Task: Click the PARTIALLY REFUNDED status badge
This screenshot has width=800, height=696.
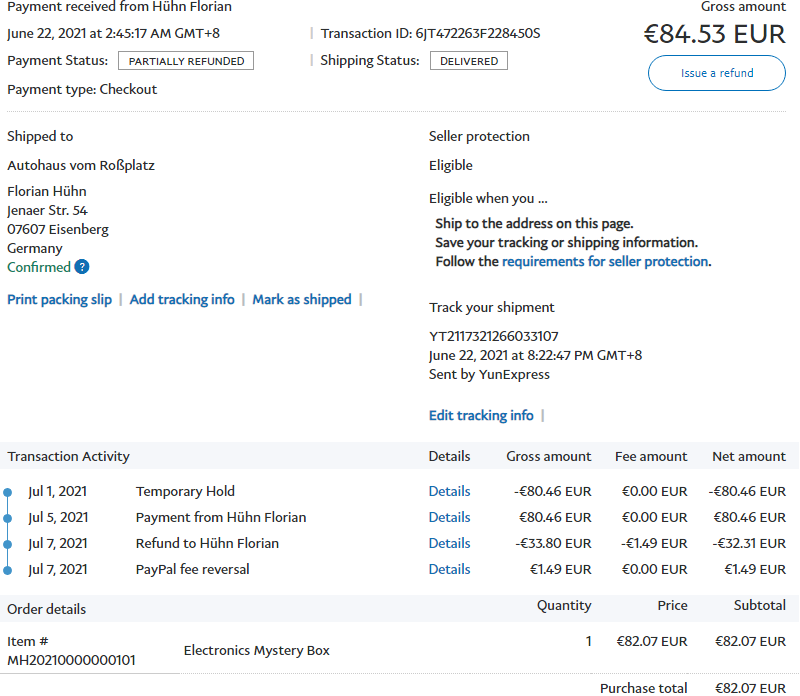Action: click(x=186, y=61)
